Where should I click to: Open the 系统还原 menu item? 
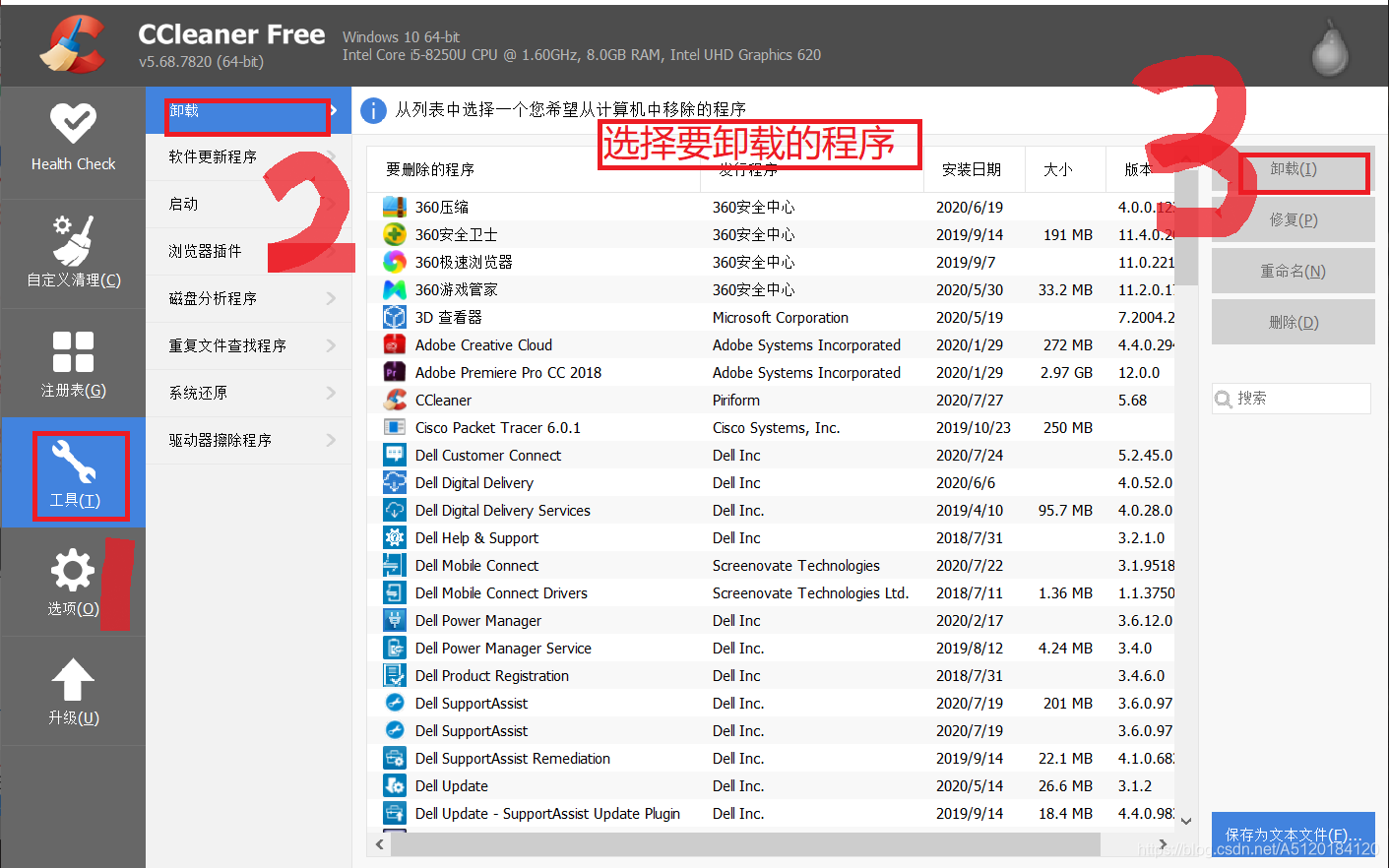pos(248,393)
